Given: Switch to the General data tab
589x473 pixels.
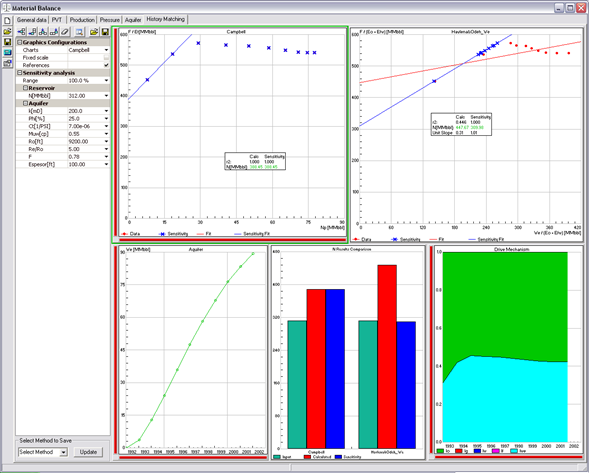Looking at the screenshot, I should click(x=32, y=20).
